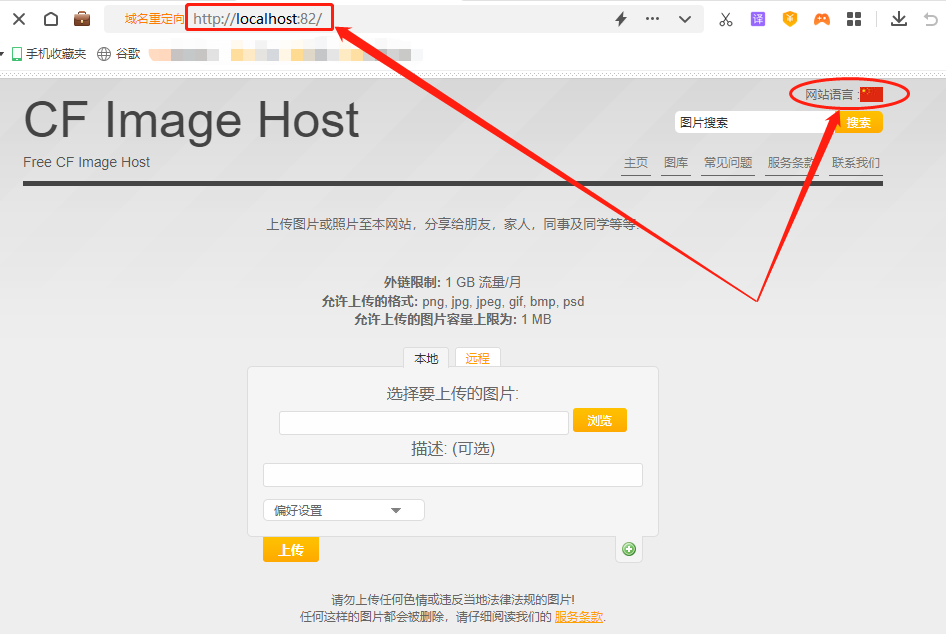The width and height of the screenshot is (946, 634).
Task: Expand the address bar dropdown chevron
Action: point(685,19)
